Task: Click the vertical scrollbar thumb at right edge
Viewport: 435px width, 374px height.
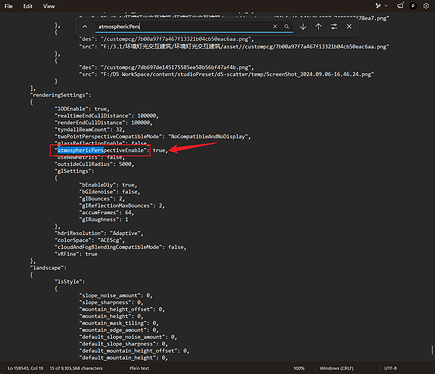Action: coord(432,350)
